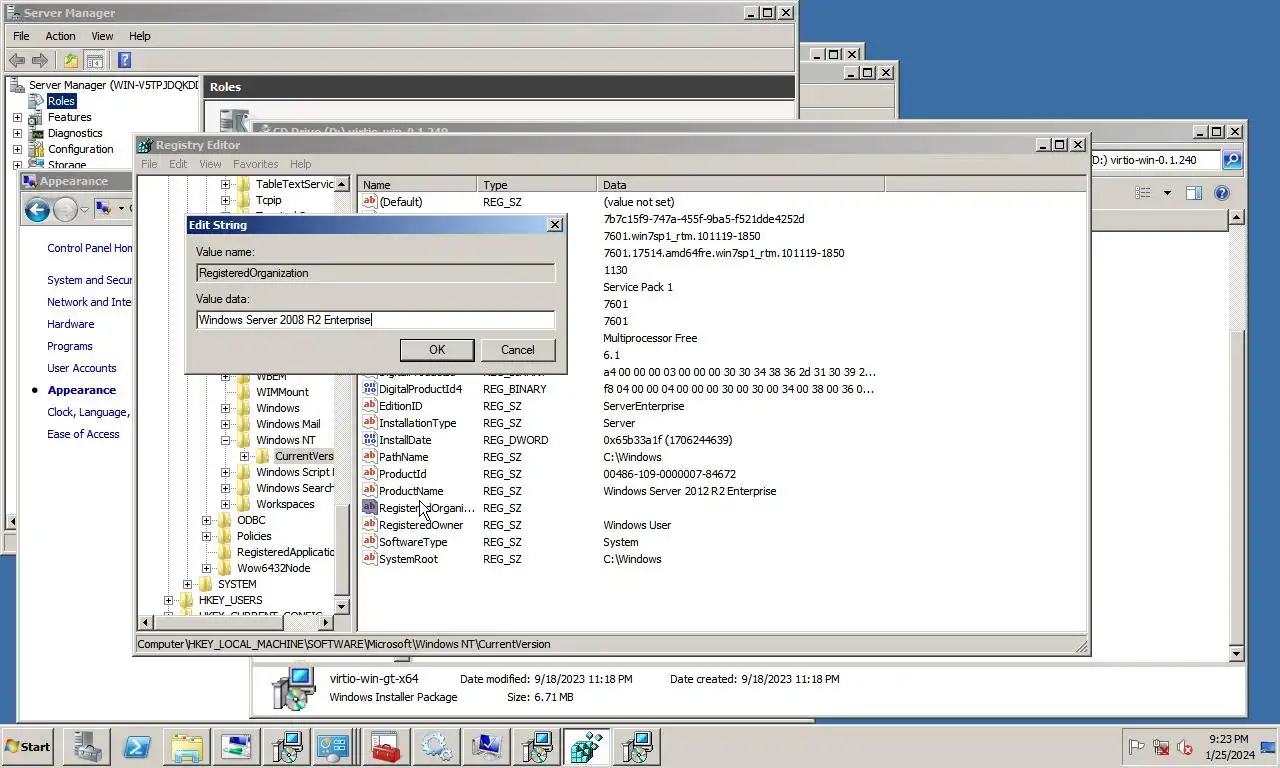Select the ProductName registry value
The width and height of the screenshot is (1280, 768).
410,491
